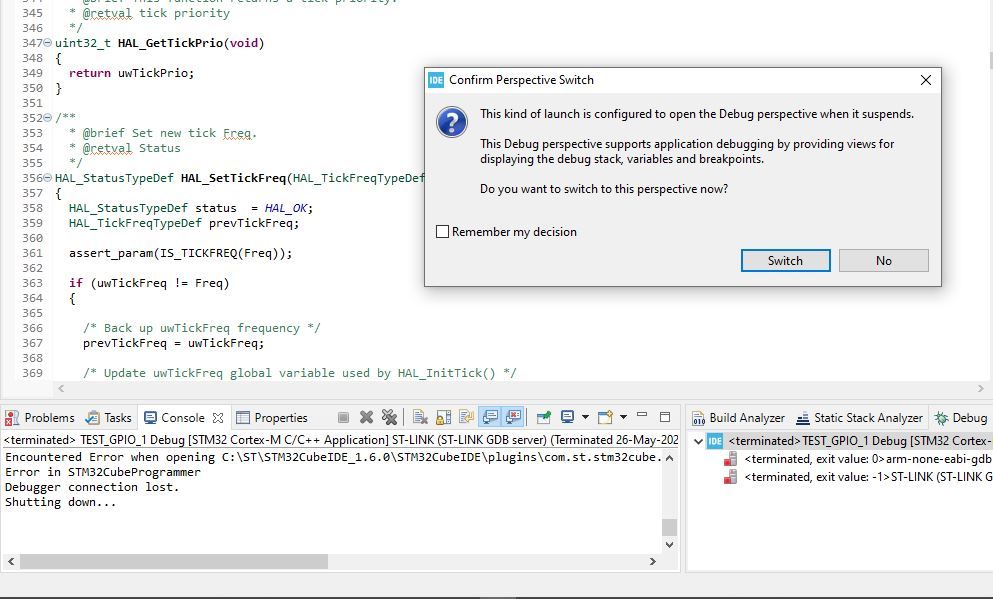Pin the Console view
The height and width of the screenshot is (599, 993).
tap(543, 417)
